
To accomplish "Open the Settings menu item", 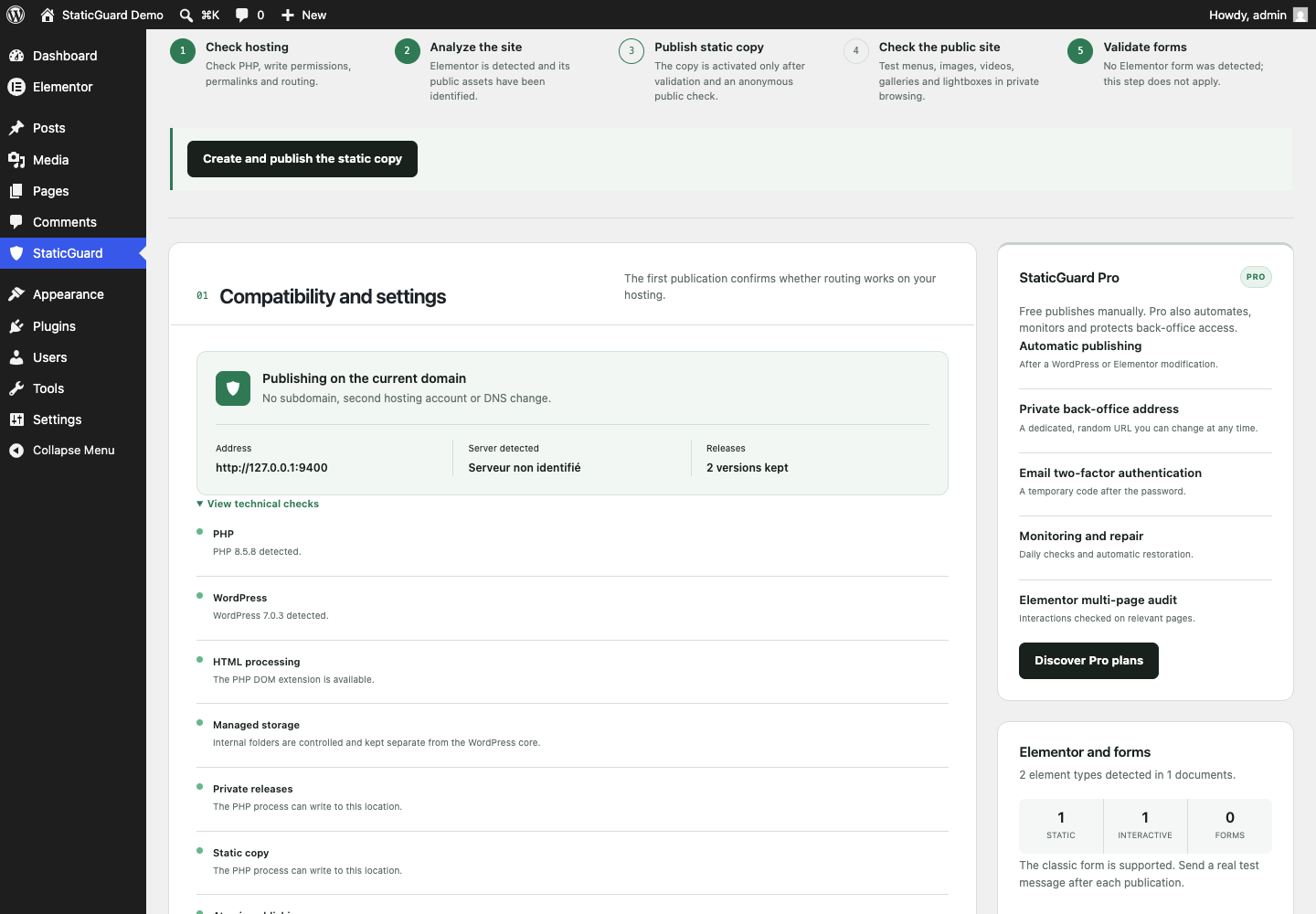I will coord(73,420).
